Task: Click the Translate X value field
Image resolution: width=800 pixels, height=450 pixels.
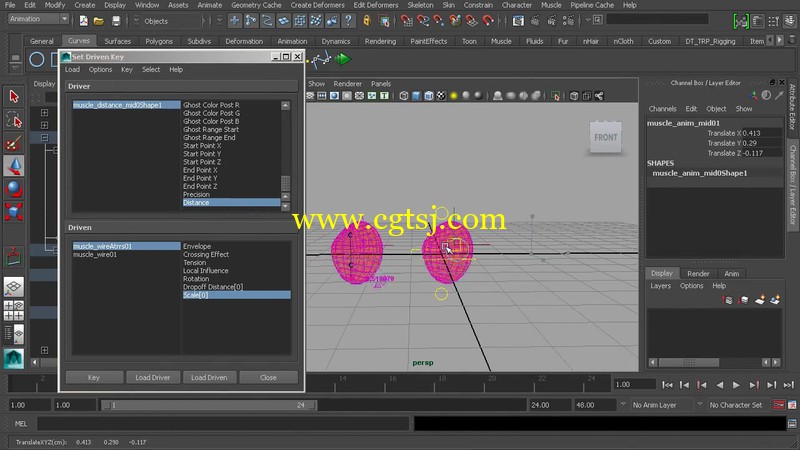Action: pos(761,133)
